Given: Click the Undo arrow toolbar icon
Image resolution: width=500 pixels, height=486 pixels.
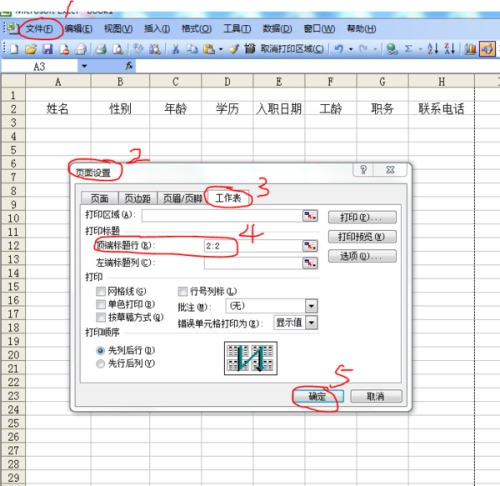Looking at the screenshot, I should (339, 49).
